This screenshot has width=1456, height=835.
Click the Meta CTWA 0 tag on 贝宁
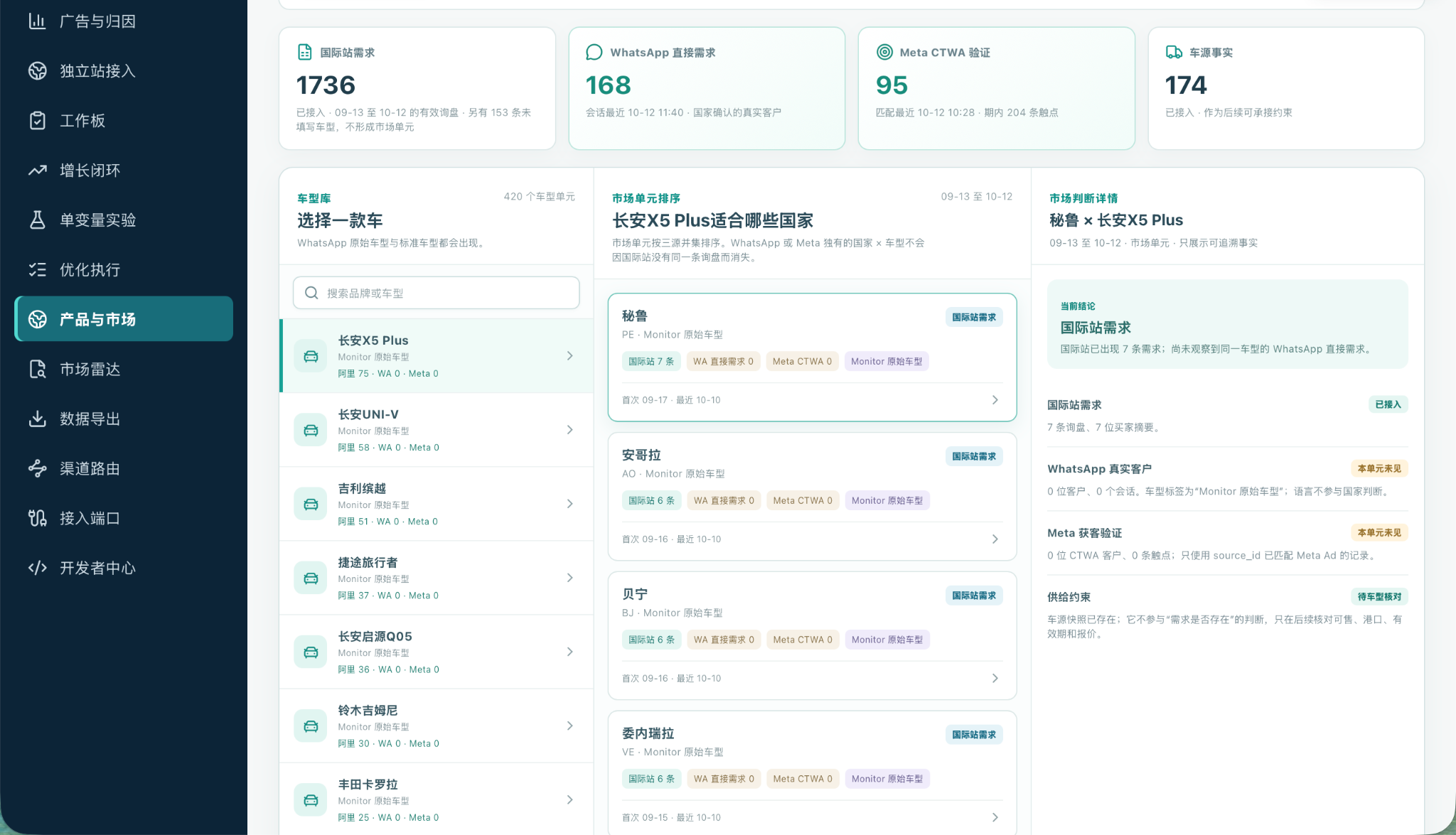[x=803, y=640]
